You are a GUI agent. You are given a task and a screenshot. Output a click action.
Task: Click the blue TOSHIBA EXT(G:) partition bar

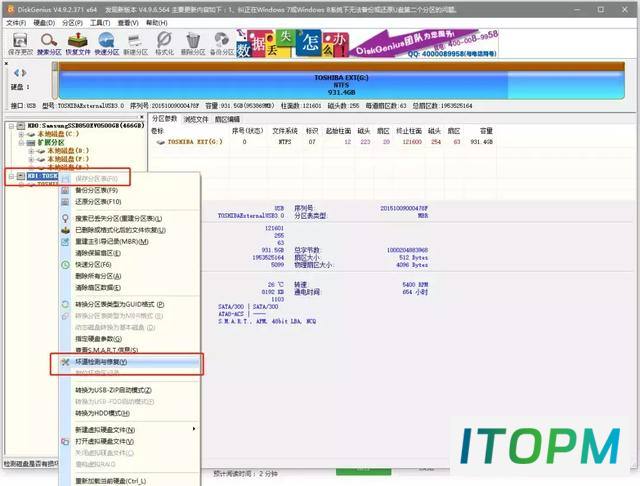[x=341, y=85]
